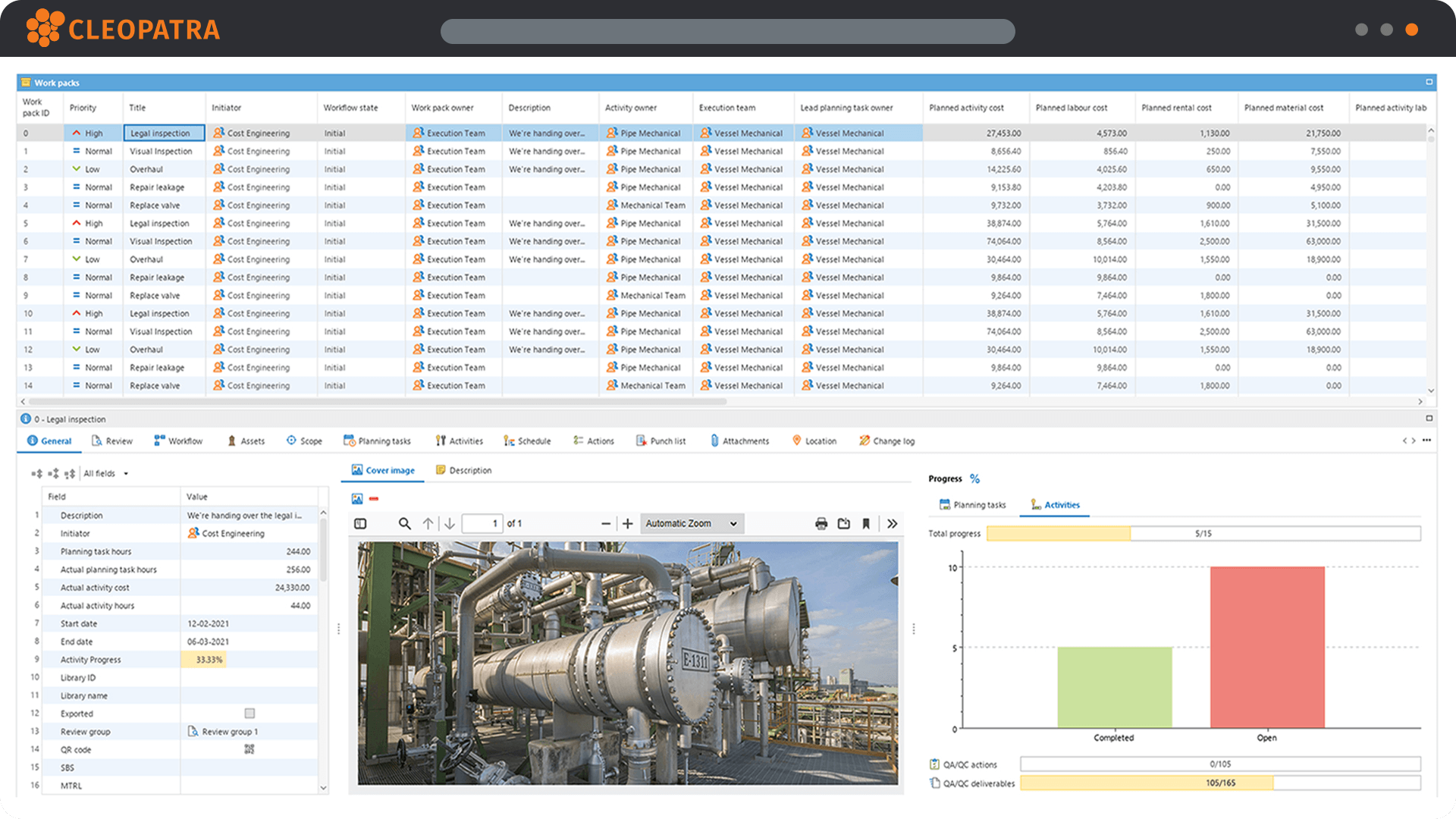Open the Automatic Zoom dropdown

692,523
